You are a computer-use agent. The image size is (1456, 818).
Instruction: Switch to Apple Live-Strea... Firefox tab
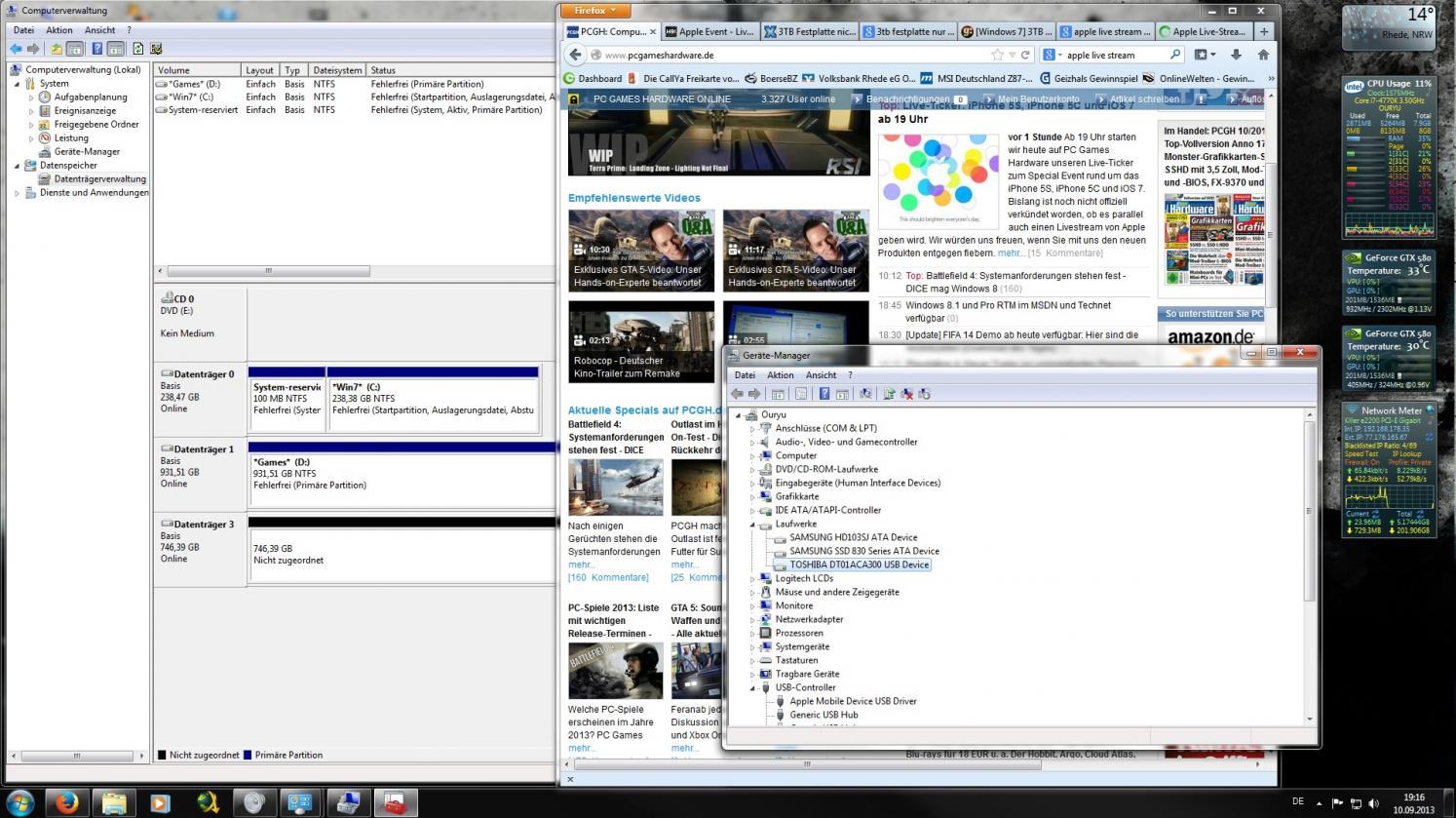(x=1203, y=31)
